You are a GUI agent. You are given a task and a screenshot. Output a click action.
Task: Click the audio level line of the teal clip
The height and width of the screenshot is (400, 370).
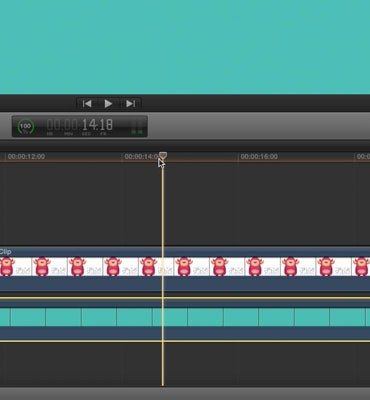185,341
